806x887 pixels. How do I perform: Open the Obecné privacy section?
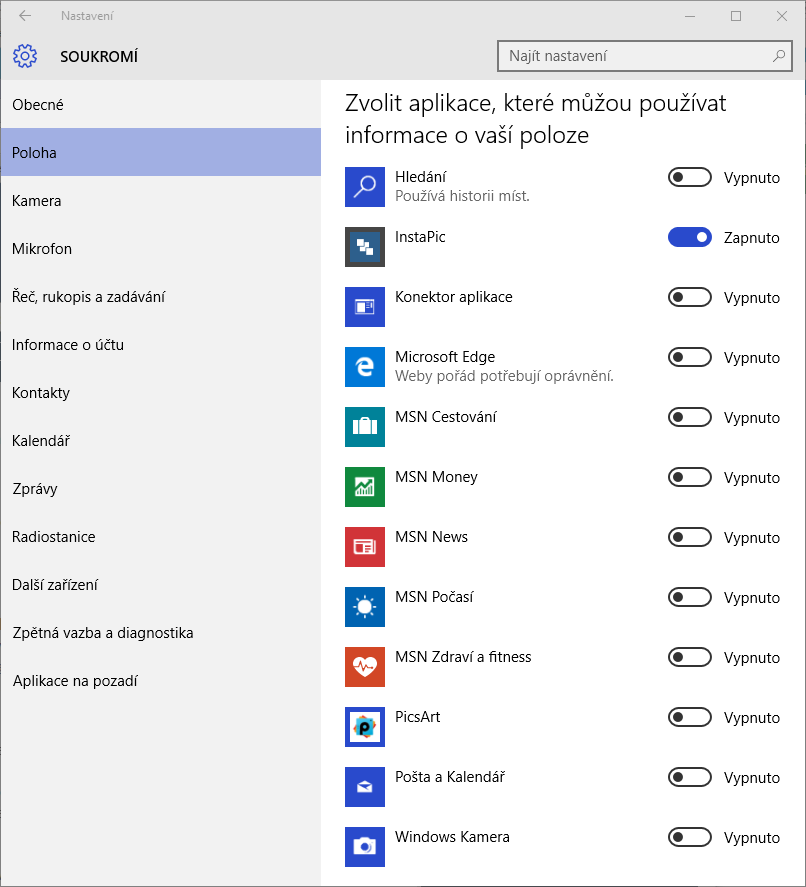(x=161, y=104)
